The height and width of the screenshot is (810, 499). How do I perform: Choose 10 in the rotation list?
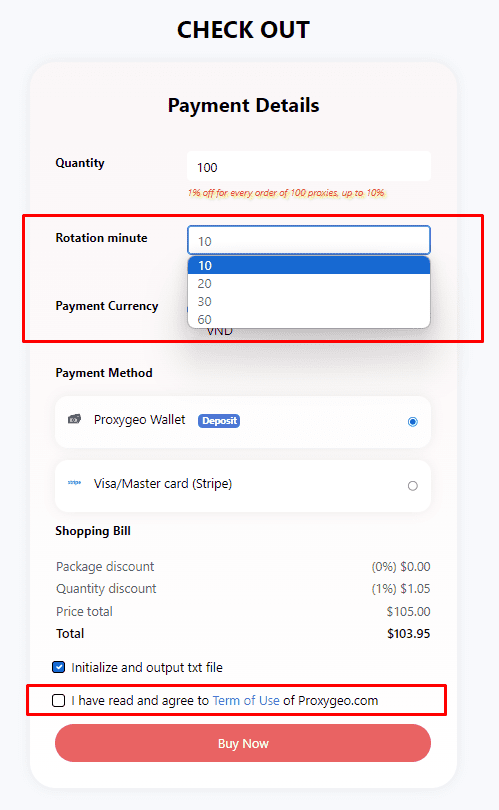click(309, 266)
